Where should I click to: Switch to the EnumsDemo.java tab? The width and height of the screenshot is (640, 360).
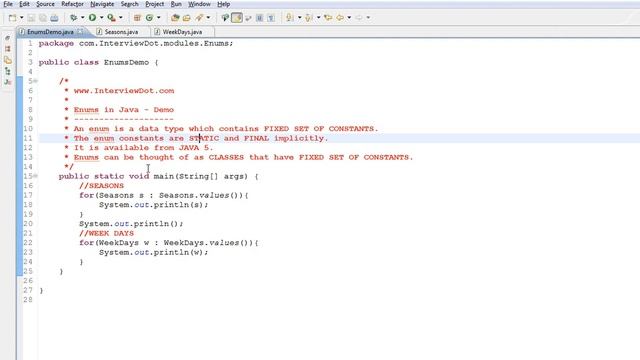[50, 31]
